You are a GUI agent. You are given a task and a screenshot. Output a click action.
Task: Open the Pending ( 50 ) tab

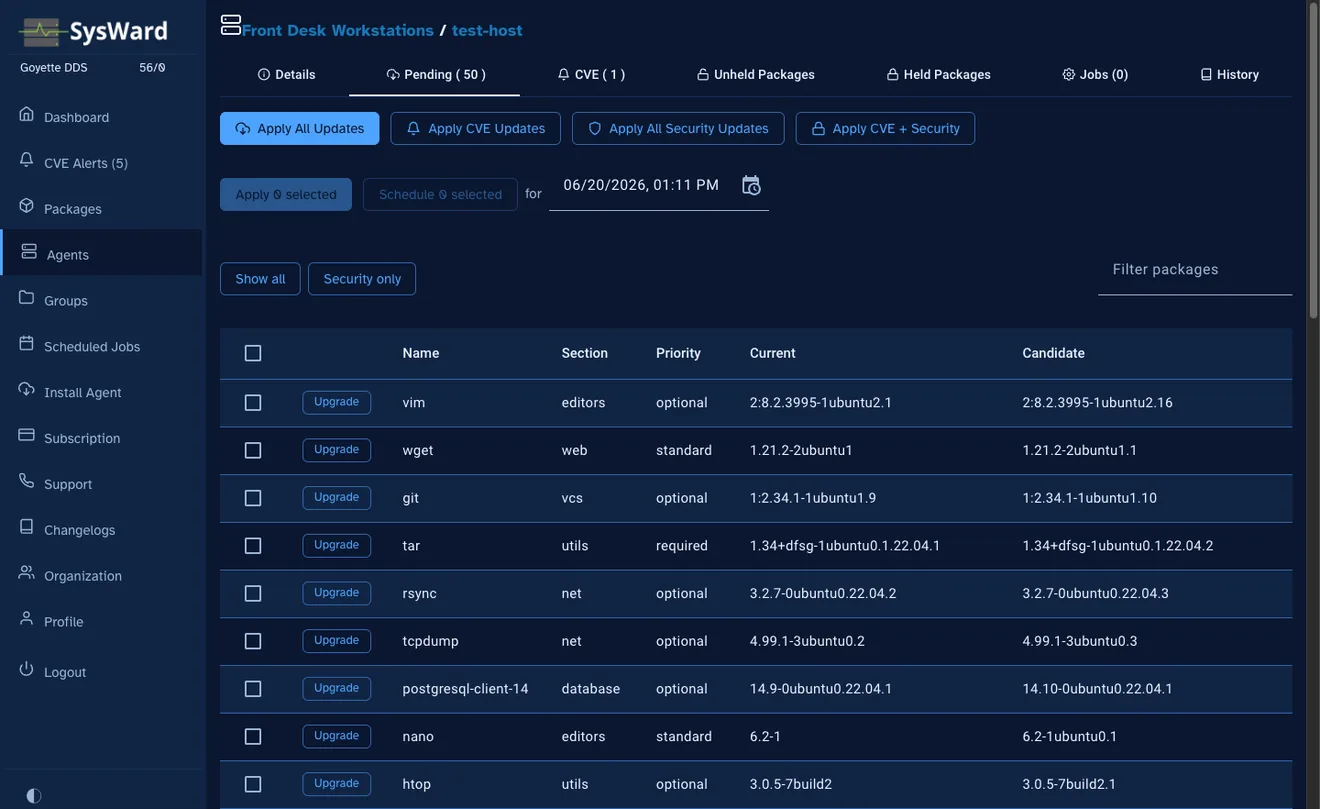click(x=435, y=75)
